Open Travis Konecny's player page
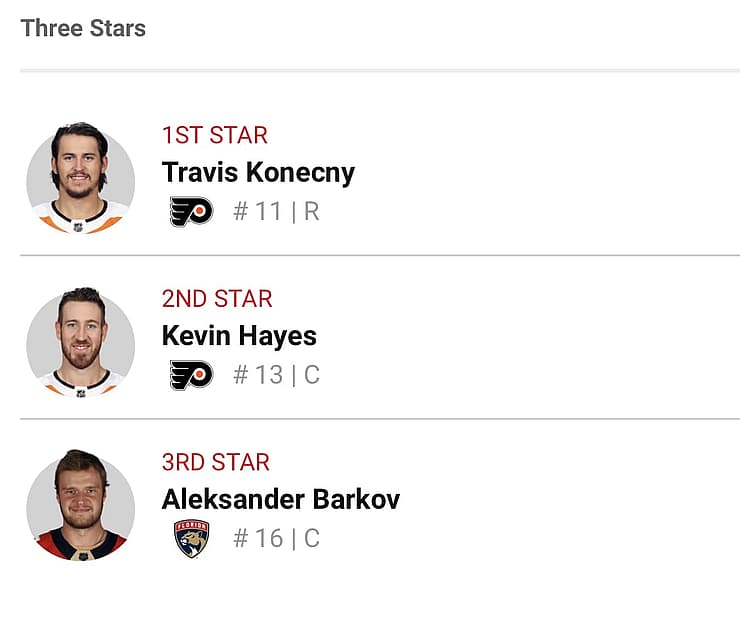The height and width of the screenshot is (642, 740). click(258, 173)
